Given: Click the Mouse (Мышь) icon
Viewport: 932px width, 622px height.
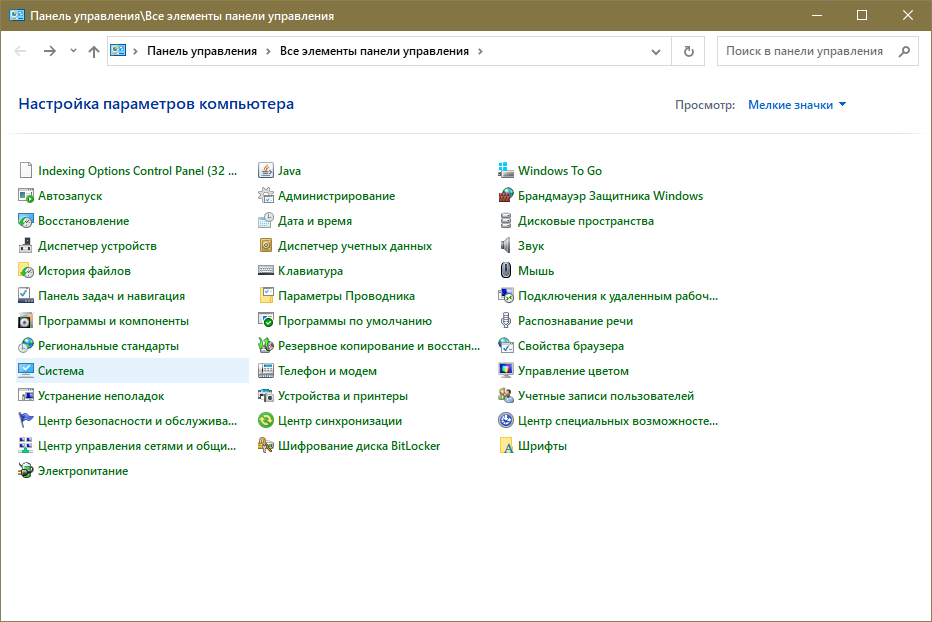Looking at the screenshot, I should pos(506,271).
